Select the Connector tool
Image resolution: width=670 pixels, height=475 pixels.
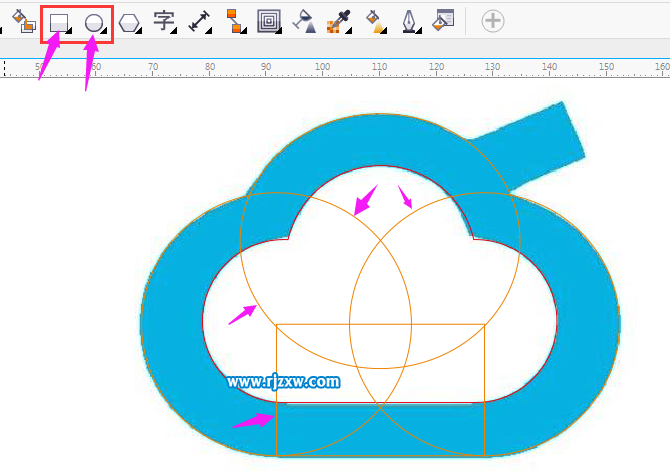tap(235, 21)
